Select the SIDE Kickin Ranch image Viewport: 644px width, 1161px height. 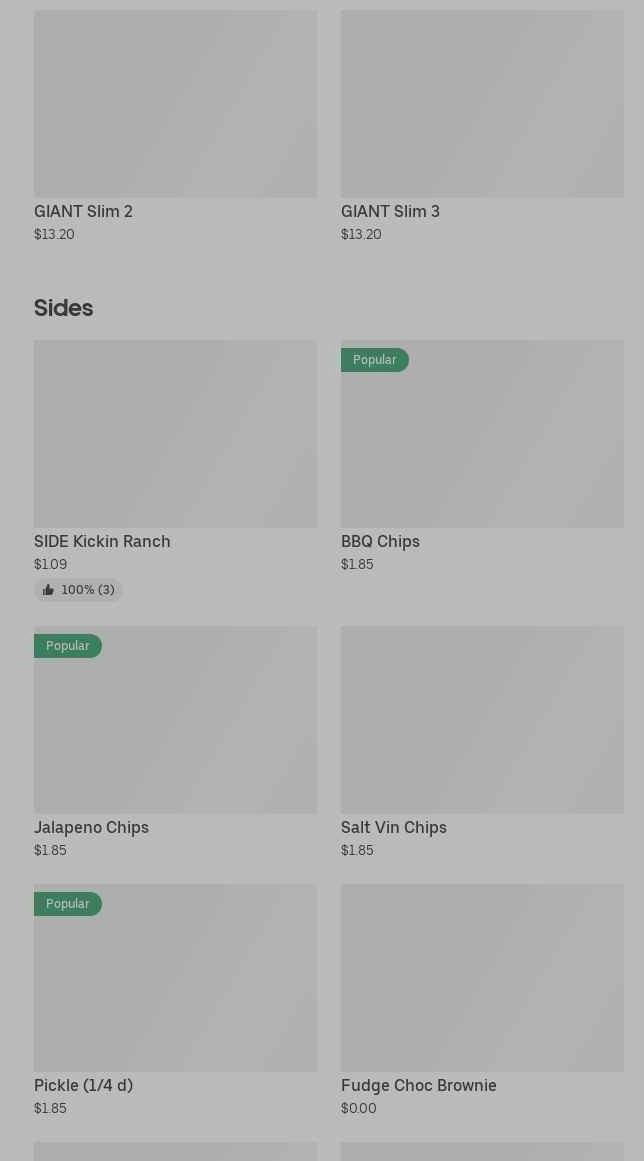pyautogui.click(x=175, y=434)
